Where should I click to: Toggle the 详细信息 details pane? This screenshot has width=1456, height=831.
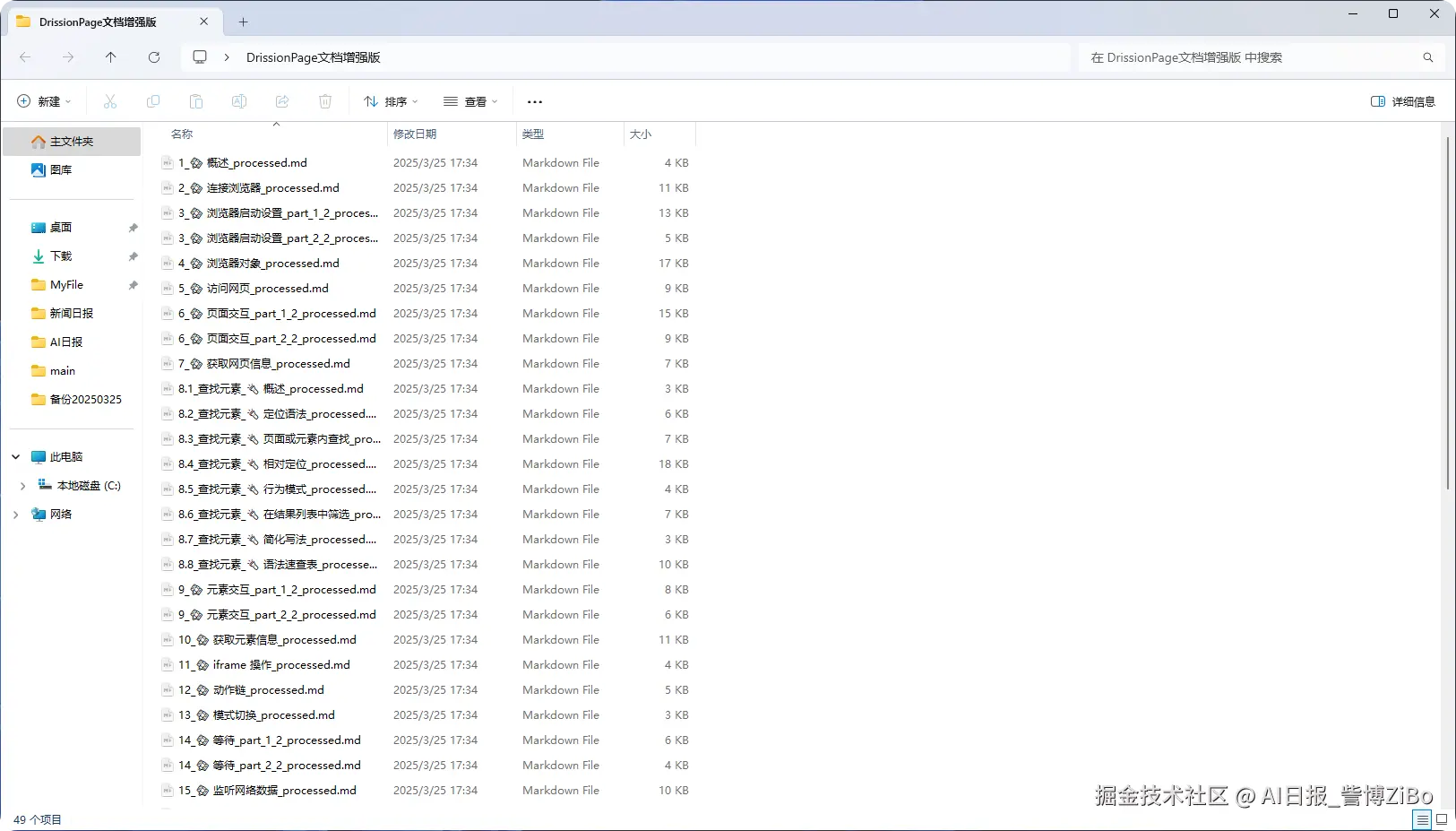[x=1403, y=101]
